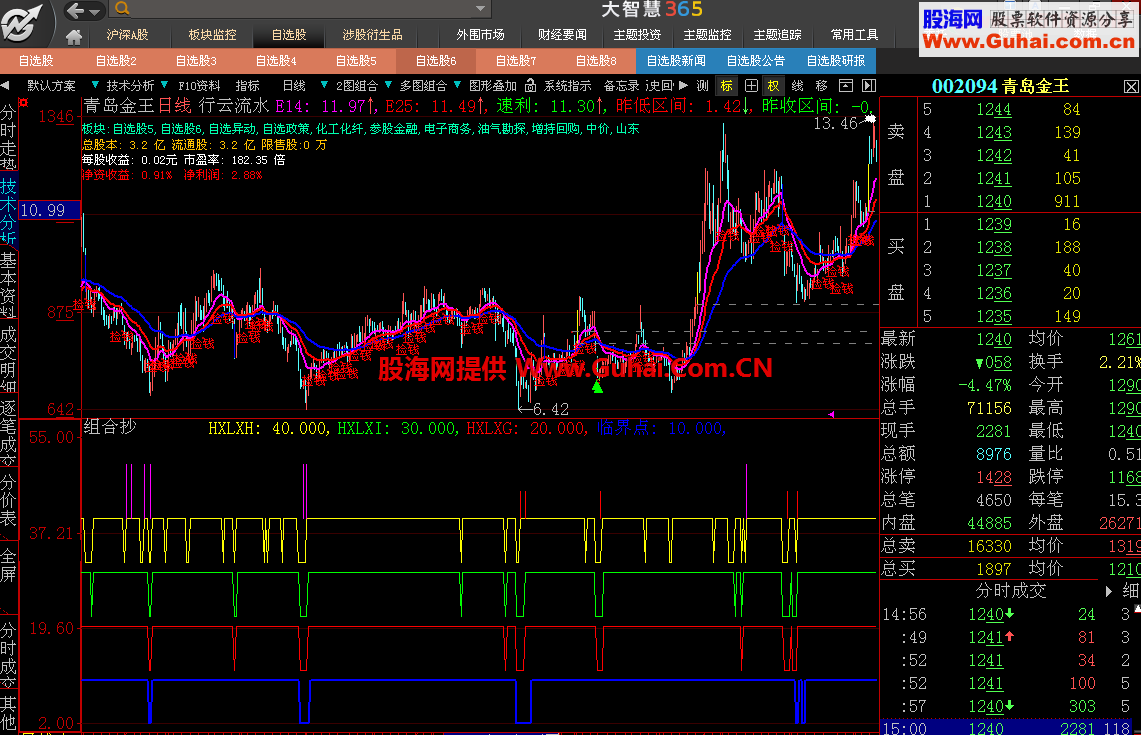1141x735 pixels.
Task: Click sell-5 price 1244
Action: coord(994,109)
